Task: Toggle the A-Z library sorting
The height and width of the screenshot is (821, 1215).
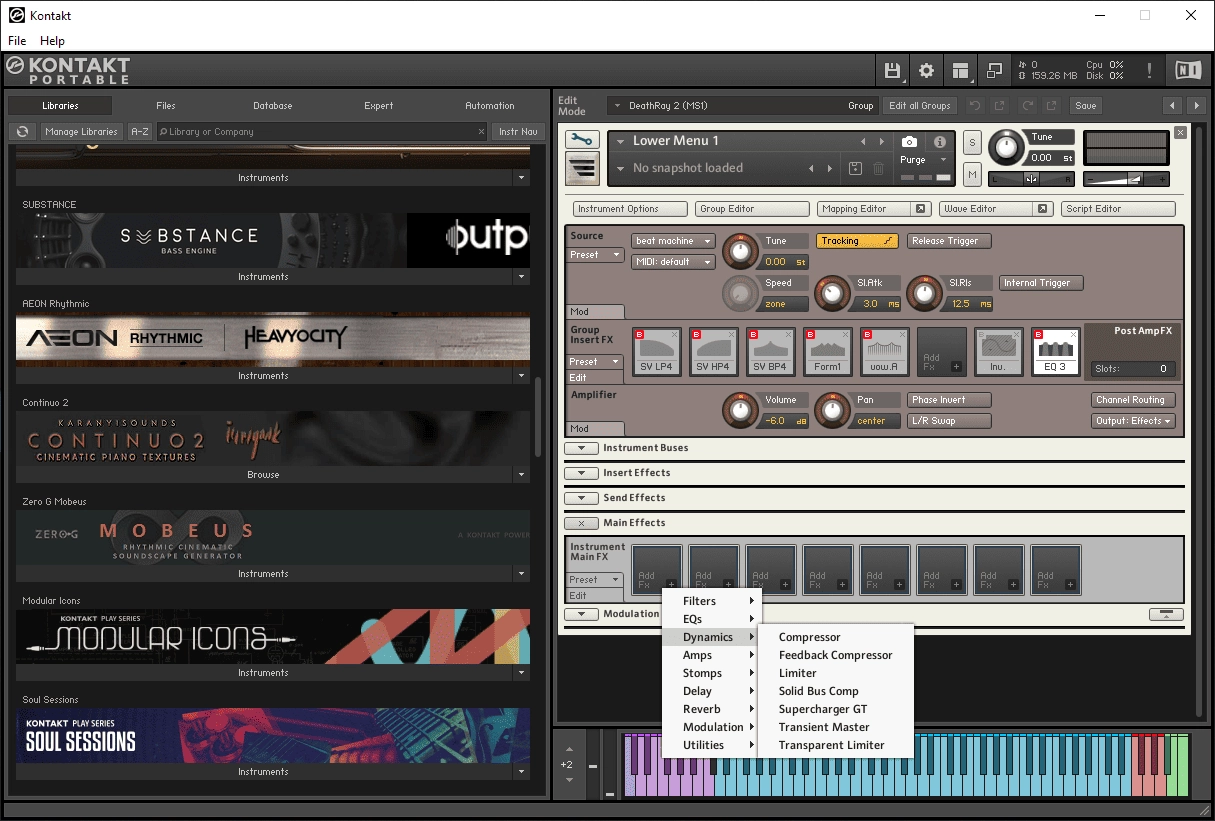Action: click(x=140, y=131)
